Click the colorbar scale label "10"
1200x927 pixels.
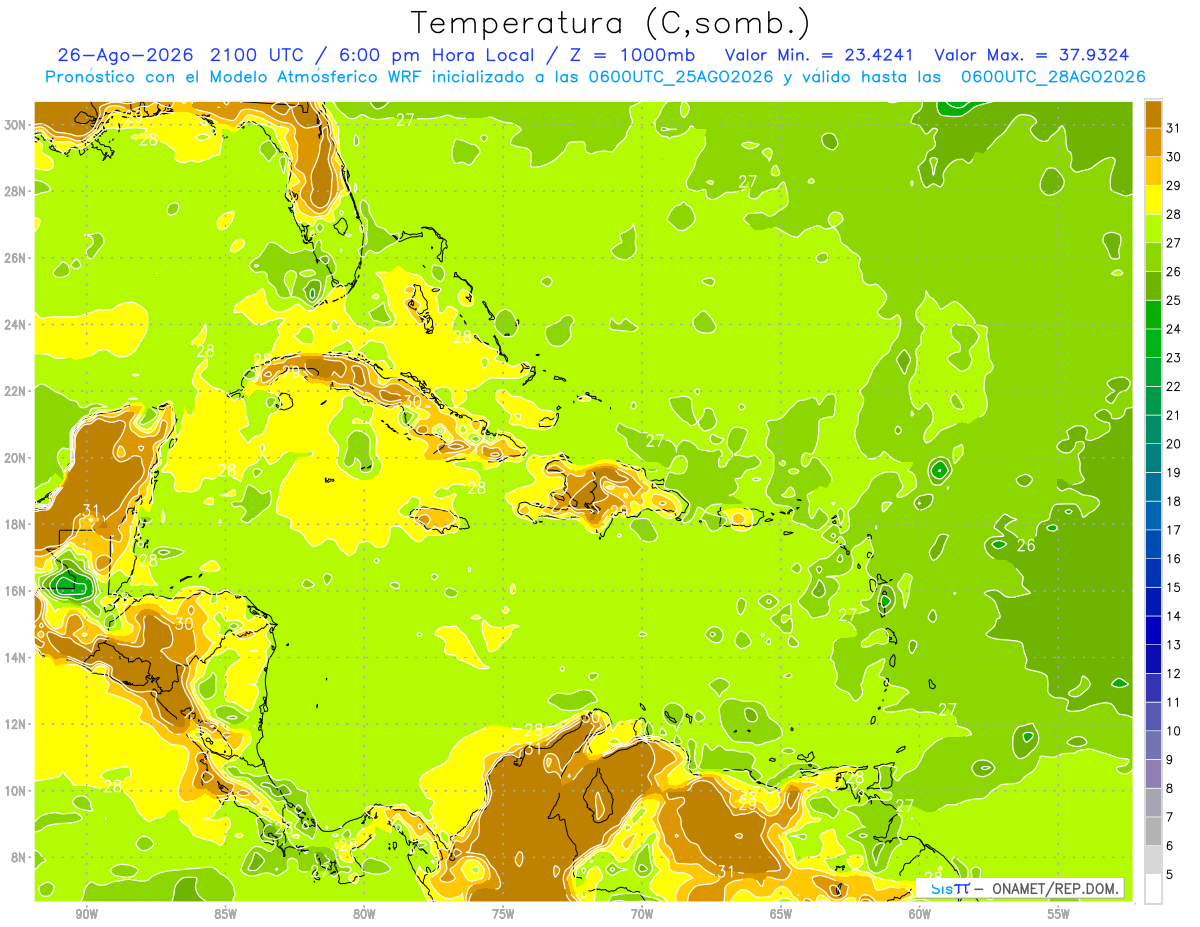point(1174,731)
